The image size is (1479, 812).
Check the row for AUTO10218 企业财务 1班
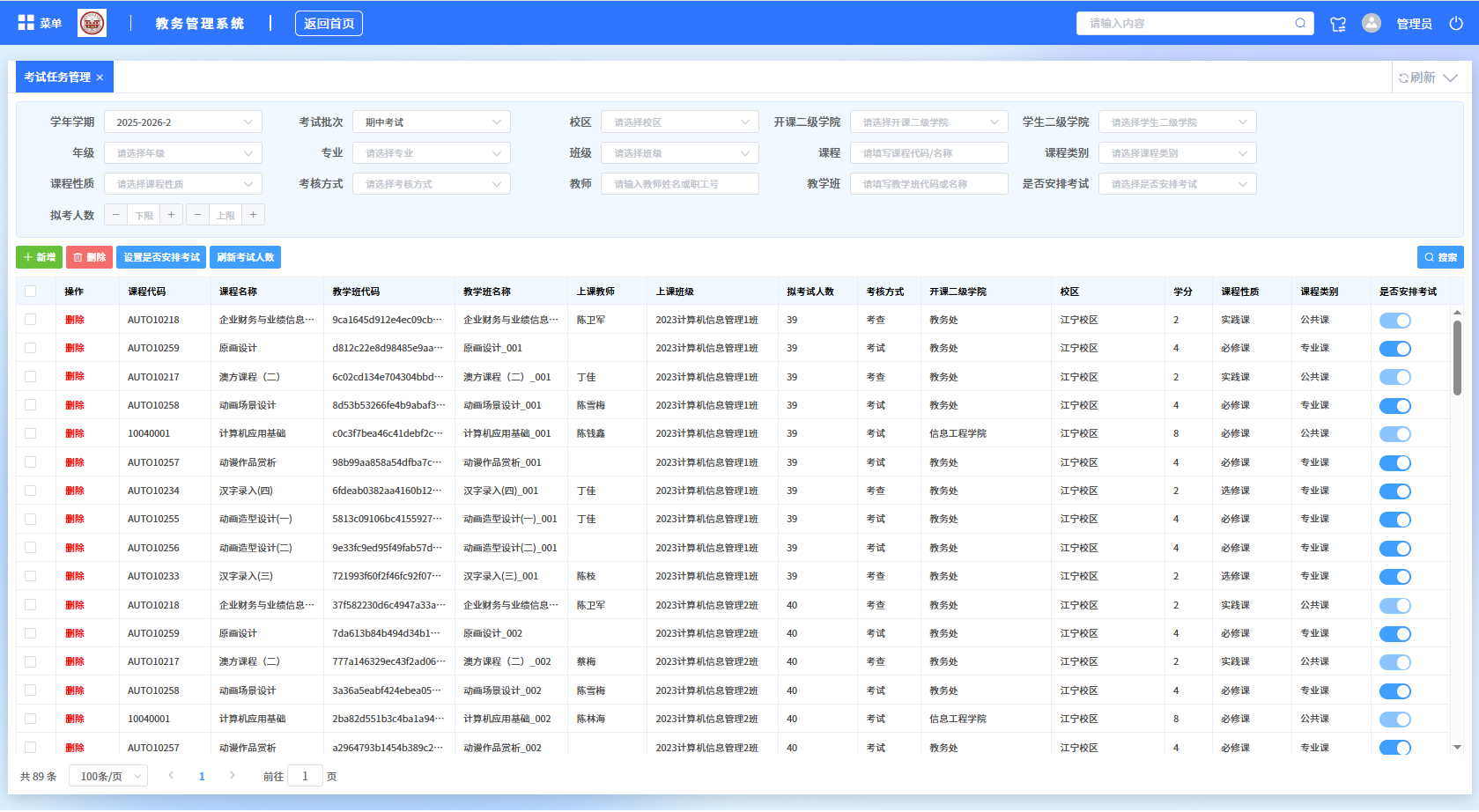[x=31, y=320]
